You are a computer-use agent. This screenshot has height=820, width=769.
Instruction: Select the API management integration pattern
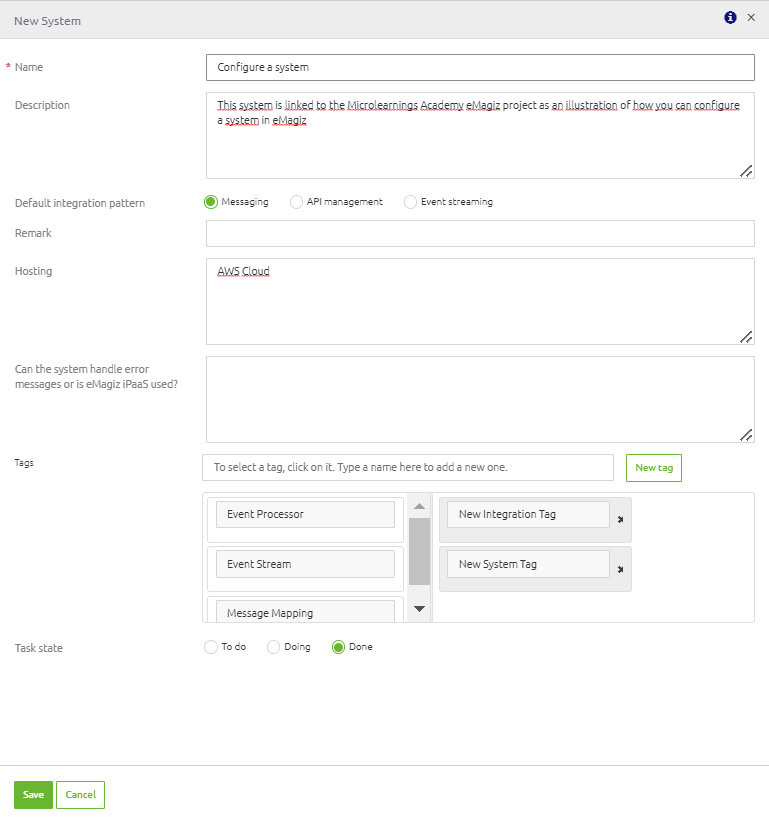tap(296, 201)
